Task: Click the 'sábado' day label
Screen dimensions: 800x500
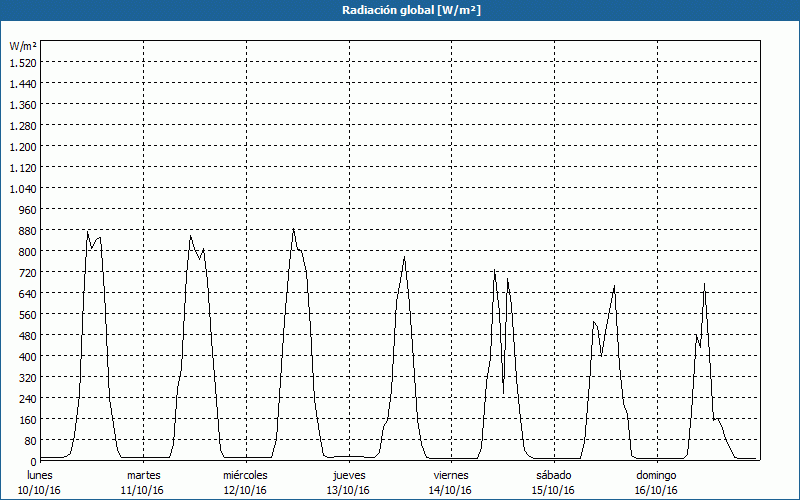Action: (553, 475)
